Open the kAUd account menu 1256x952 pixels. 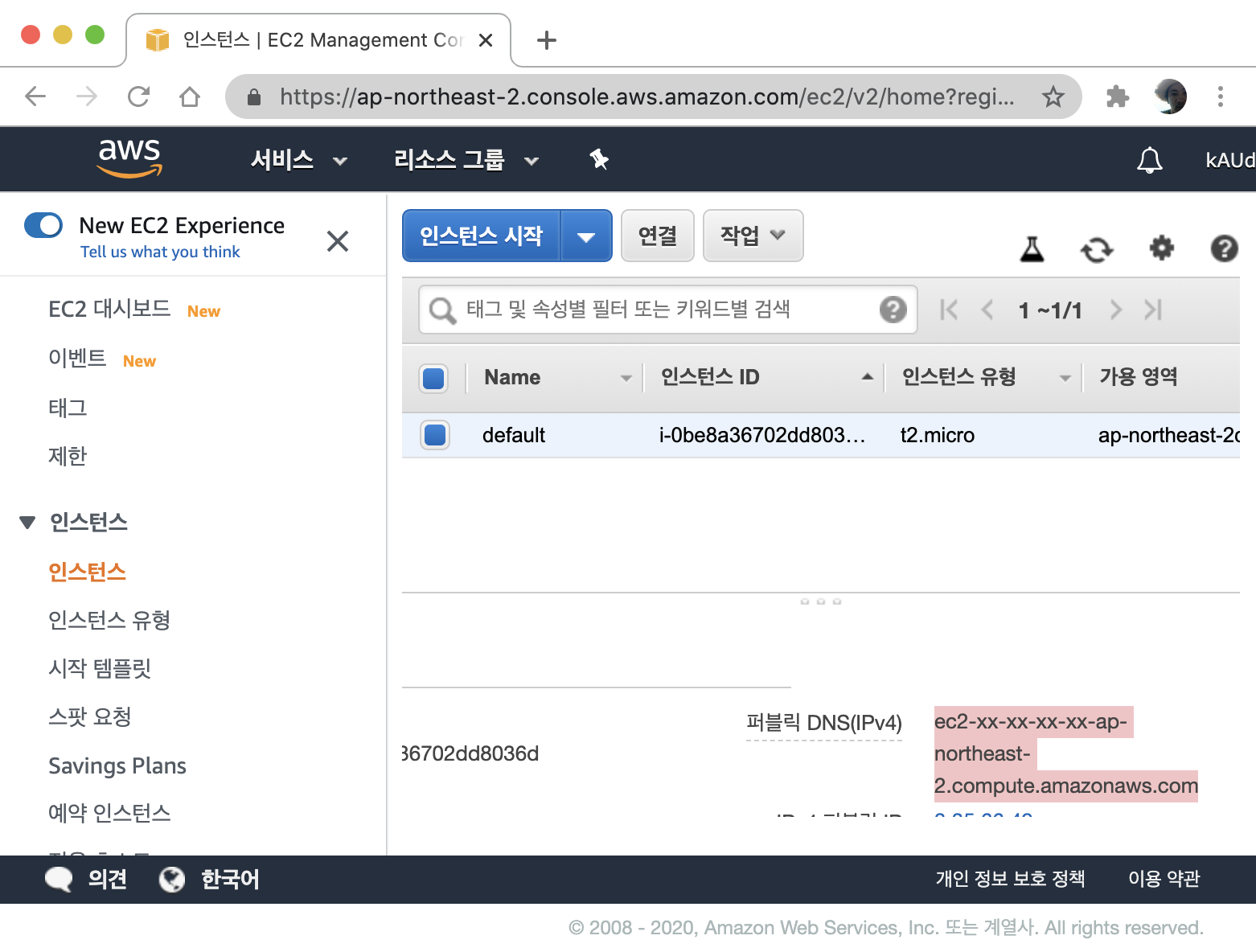pos(1230,160)
